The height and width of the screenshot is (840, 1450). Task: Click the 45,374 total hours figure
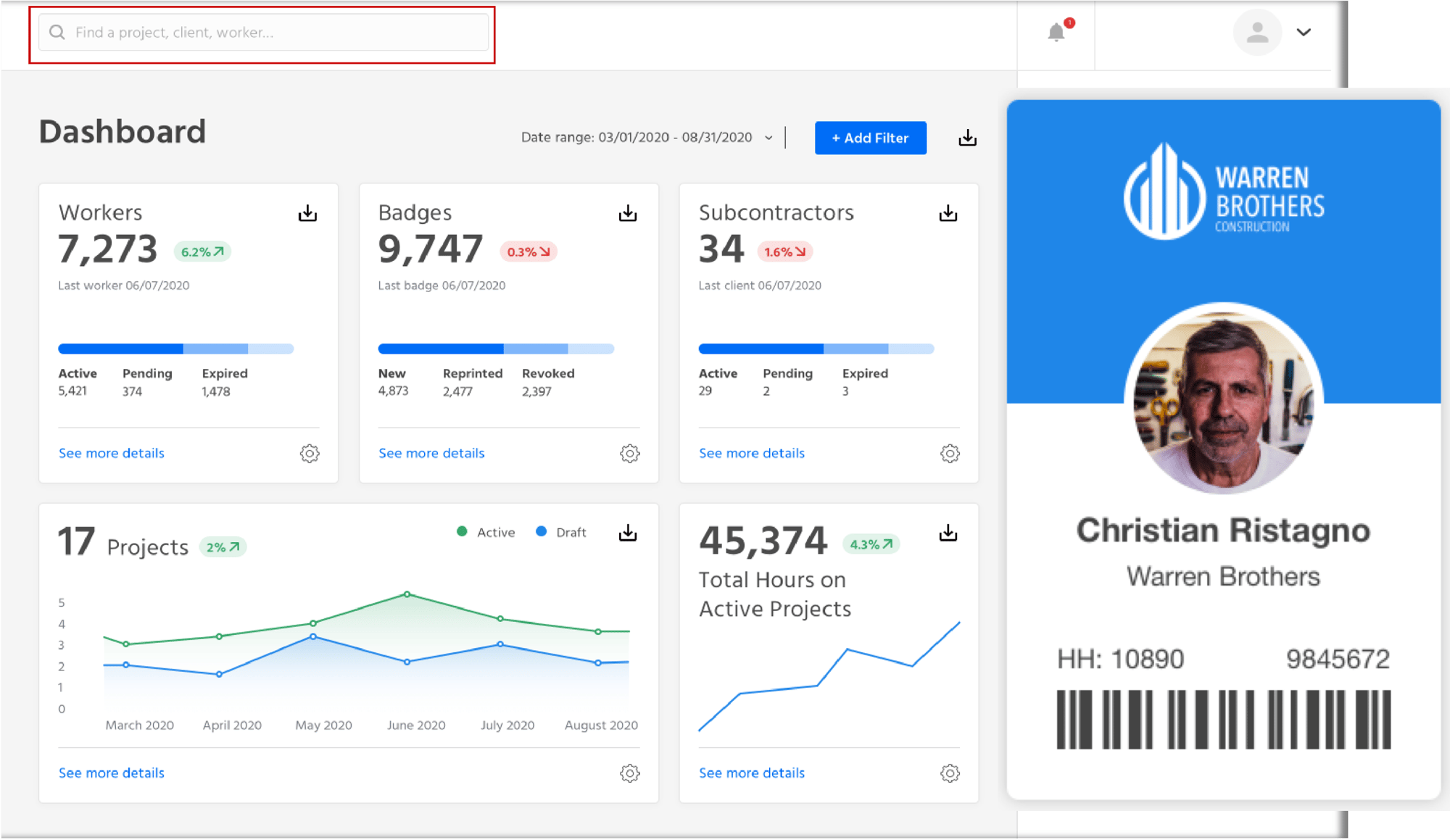point(763,541)
